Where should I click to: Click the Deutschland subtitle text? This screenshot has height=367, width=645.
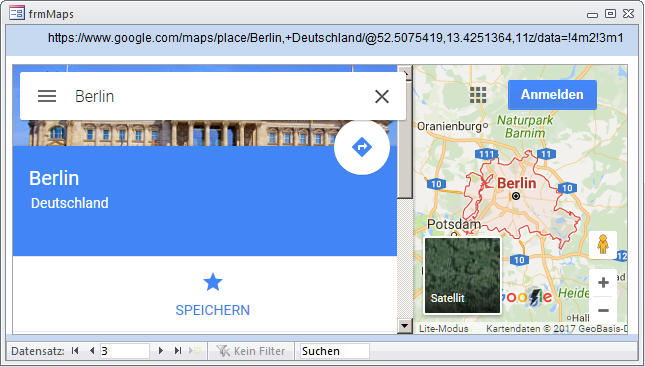[70, 203]
